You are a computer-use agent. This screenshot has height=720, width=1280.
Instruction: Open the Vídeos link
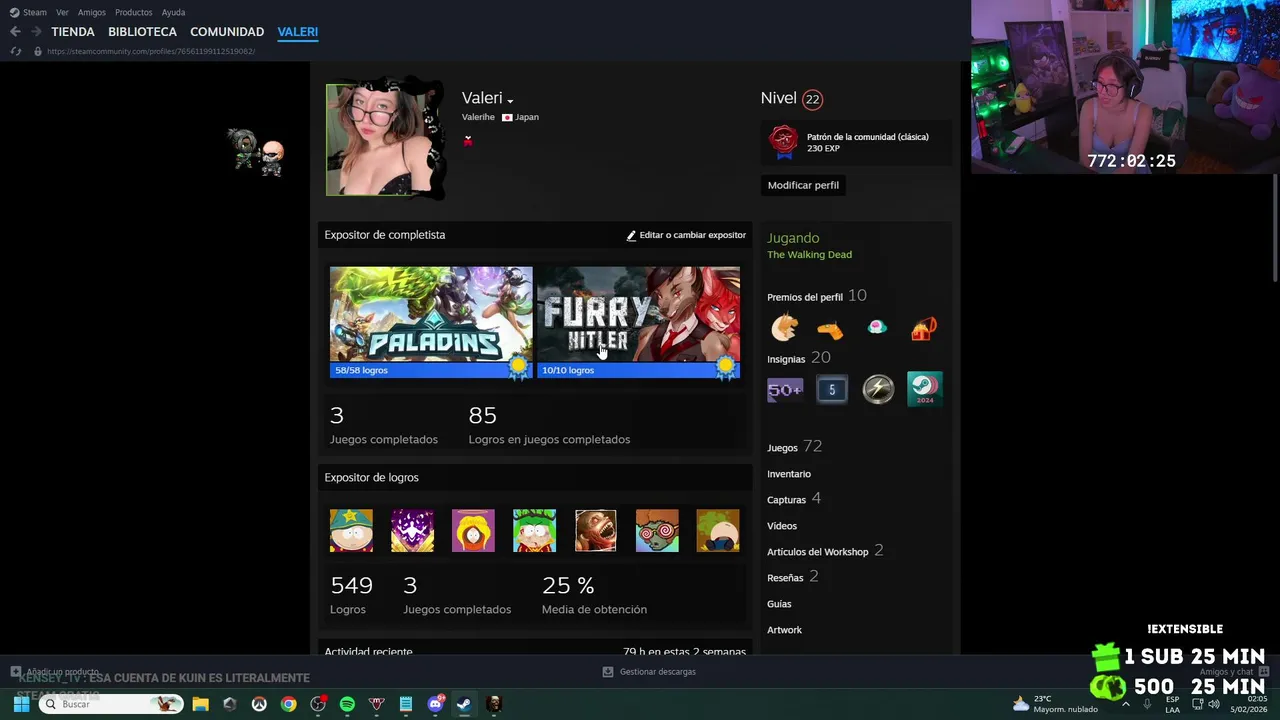782,526
